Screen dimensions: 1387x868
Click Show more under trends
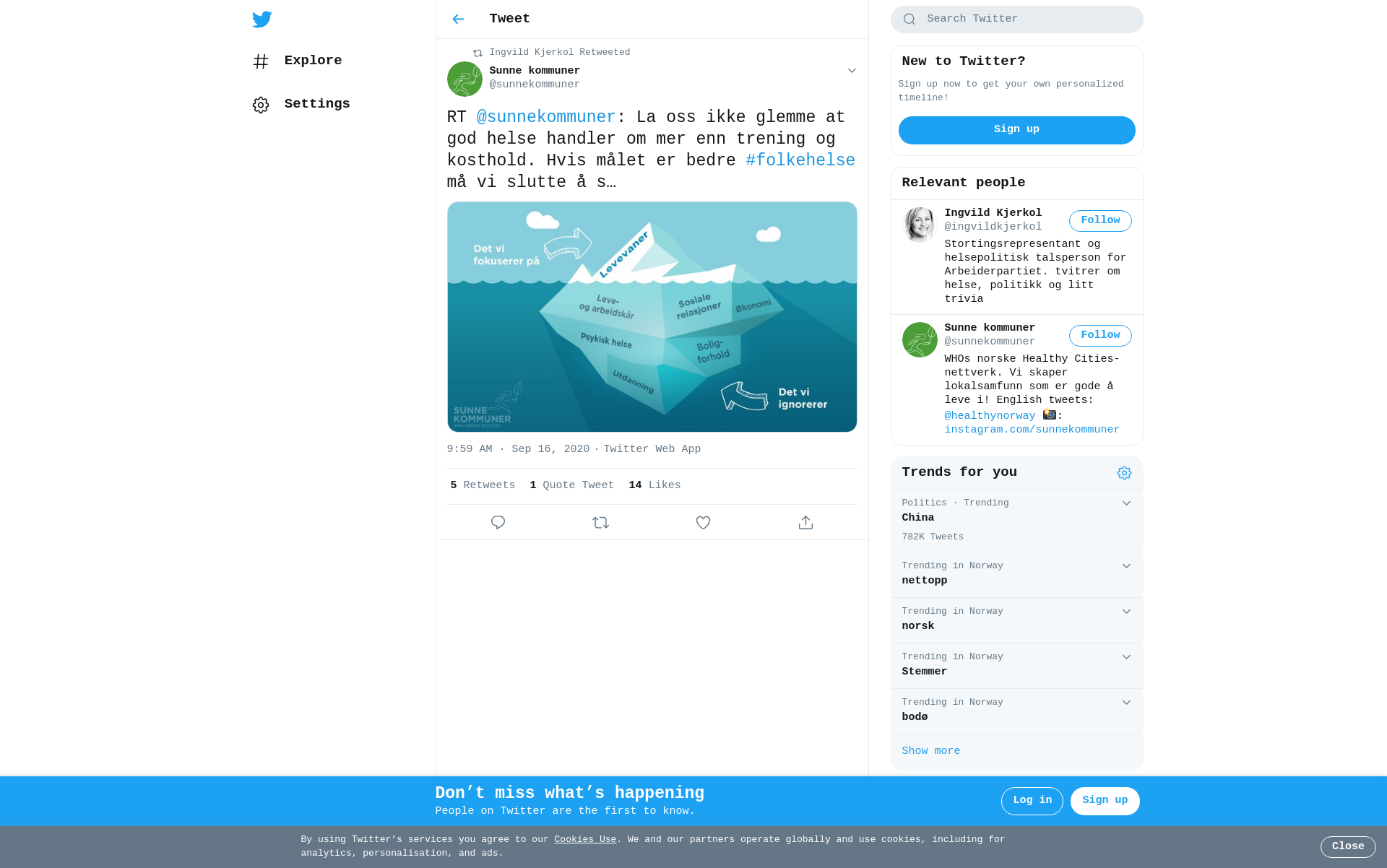point(930,751)
